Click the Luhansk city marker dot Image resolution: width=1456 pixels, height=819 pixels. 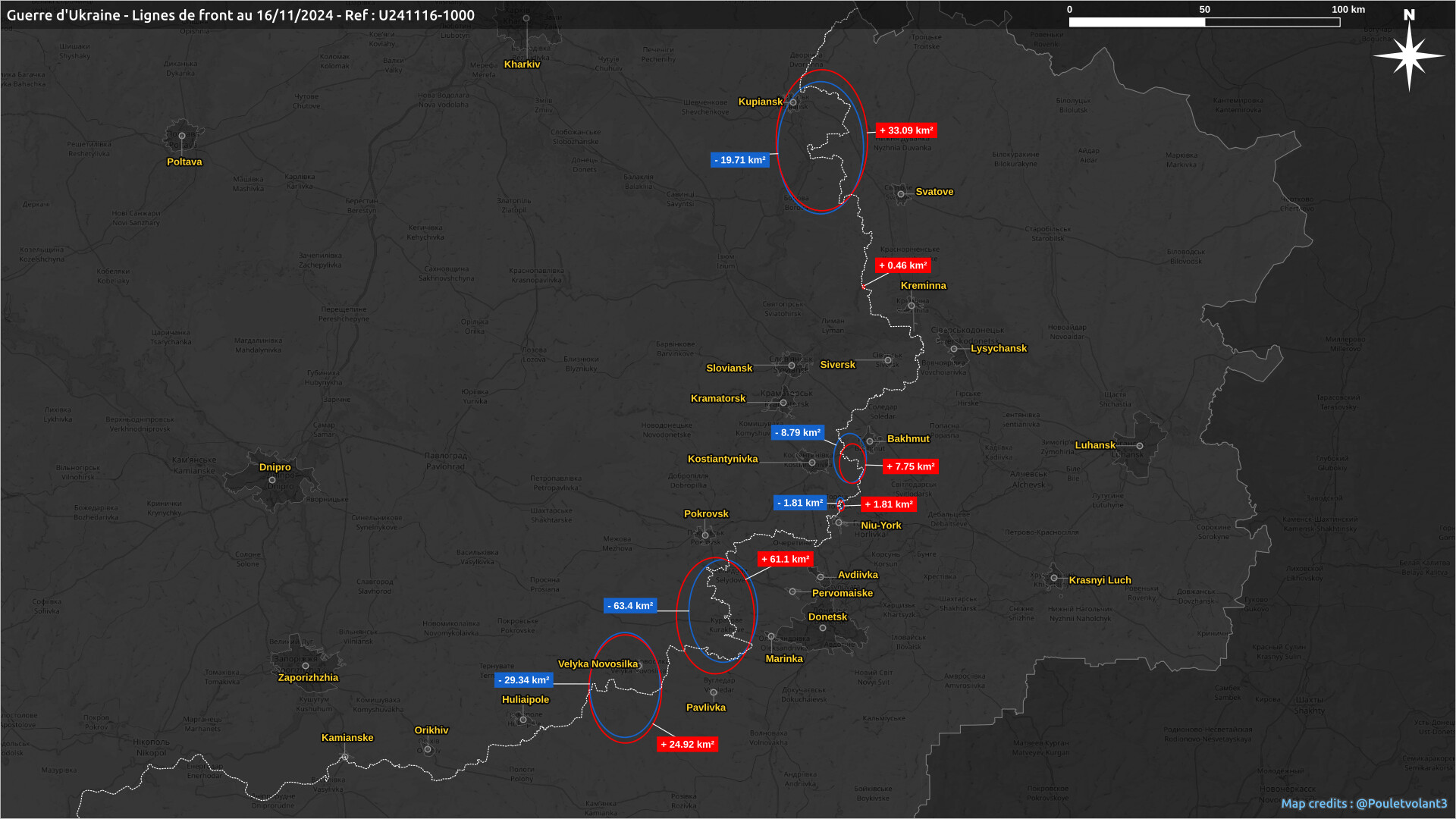tap(1140, 446)
